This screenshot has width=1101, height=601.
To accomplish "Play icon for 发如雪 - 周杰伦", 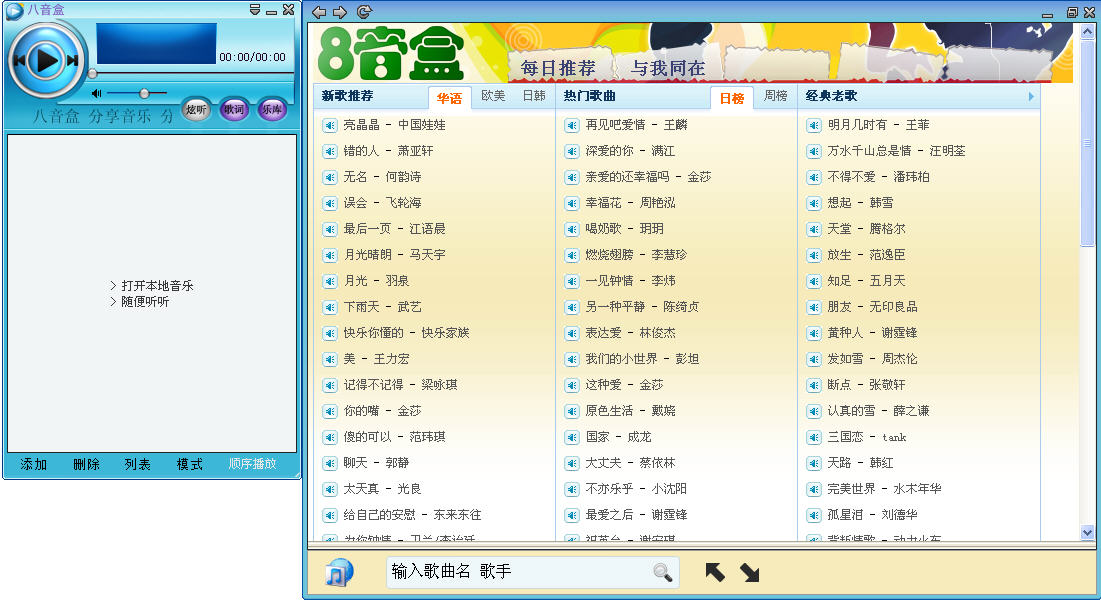I will [x=814, y=359].
